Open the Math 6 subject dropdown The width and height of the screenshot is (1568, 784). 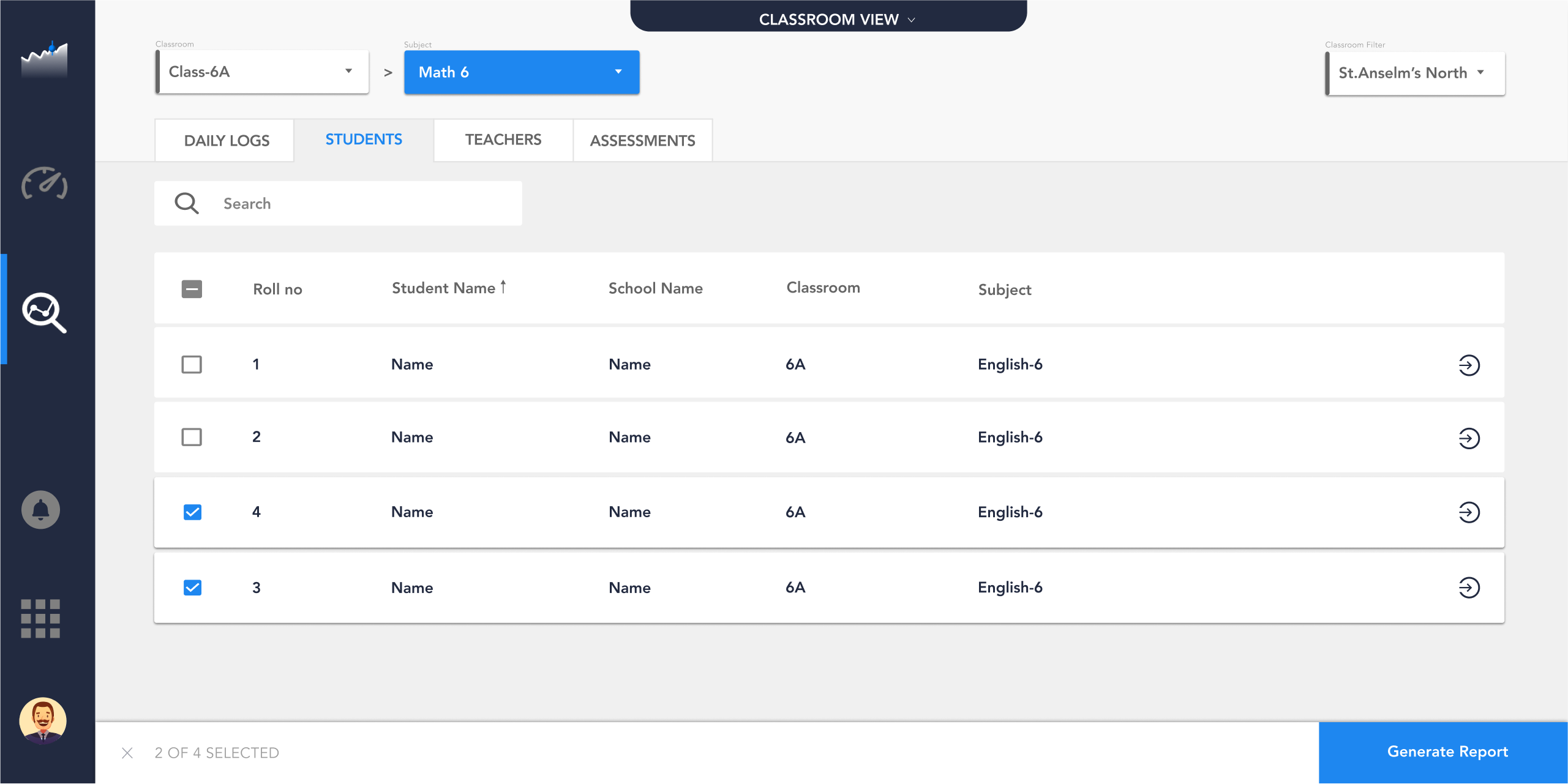click(x=521, y=72)
